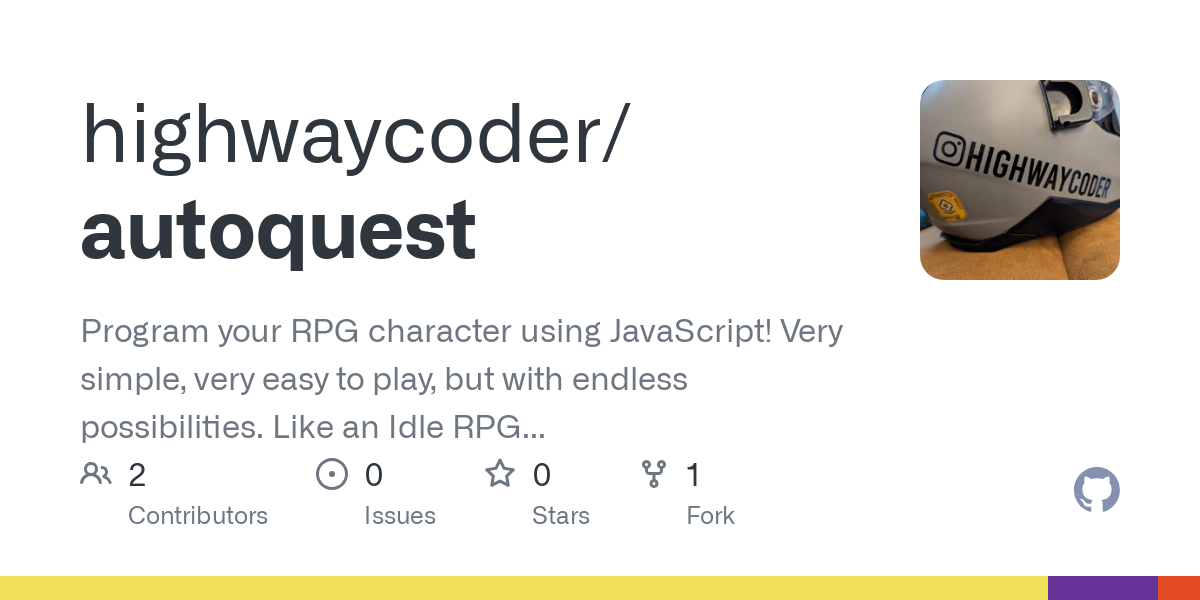The width and height of the screenshot is (1200, 600).
Task: Click the Issues label
Action: (400, 516)
